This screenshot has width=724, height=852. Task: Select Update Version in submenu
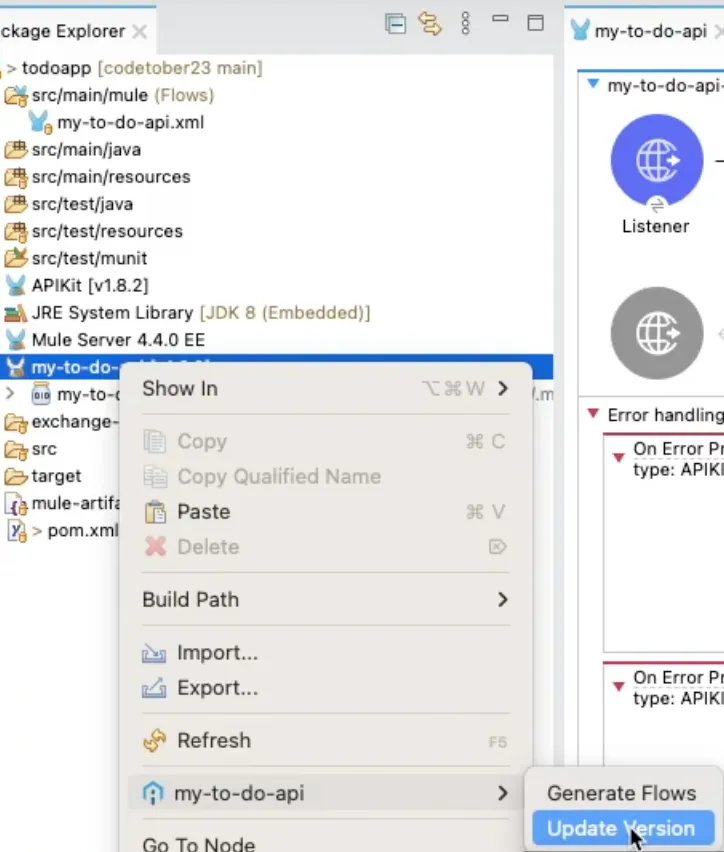tap(622, 829)
